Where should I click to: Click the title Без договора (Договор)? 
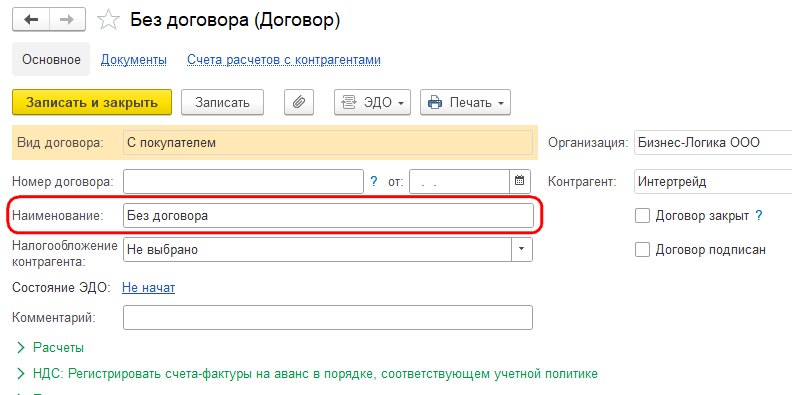tap(235, 20)
